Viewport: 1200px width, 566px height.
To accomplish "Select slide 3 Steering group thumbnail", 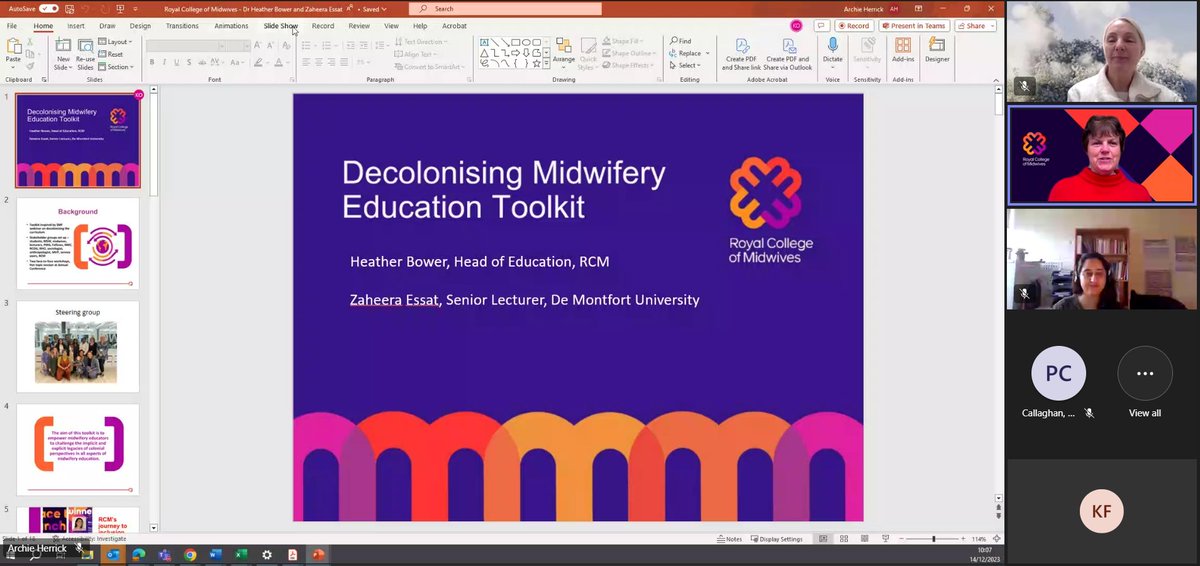I will point(78,347).
